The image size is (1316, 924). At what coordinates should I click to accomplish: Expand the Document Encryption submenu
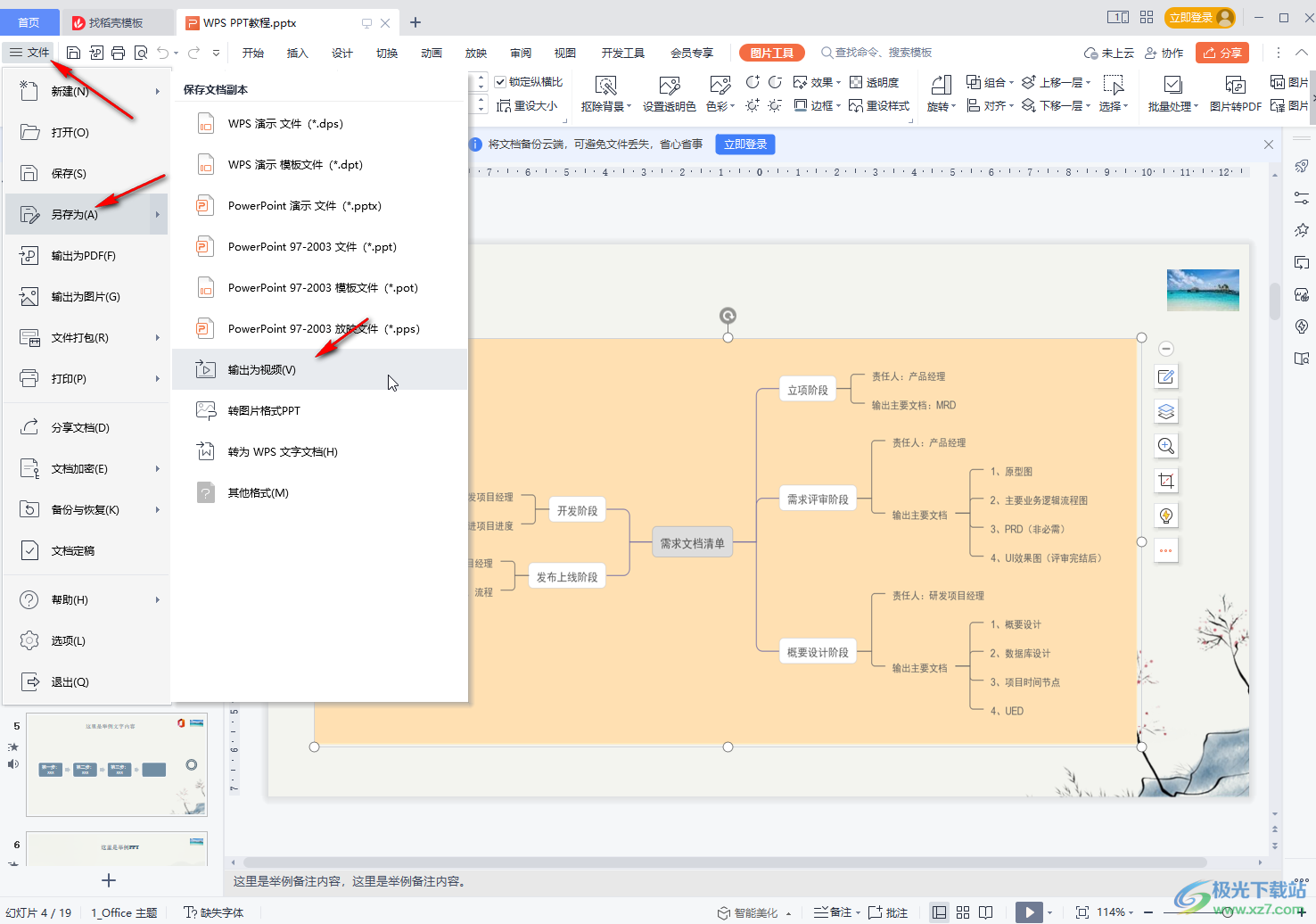[157, 469]
